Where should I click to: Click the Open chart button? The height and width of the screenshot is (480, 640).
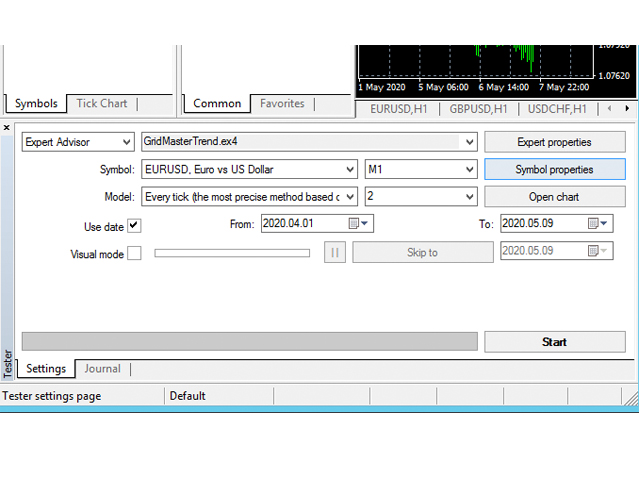pos(555,197)
